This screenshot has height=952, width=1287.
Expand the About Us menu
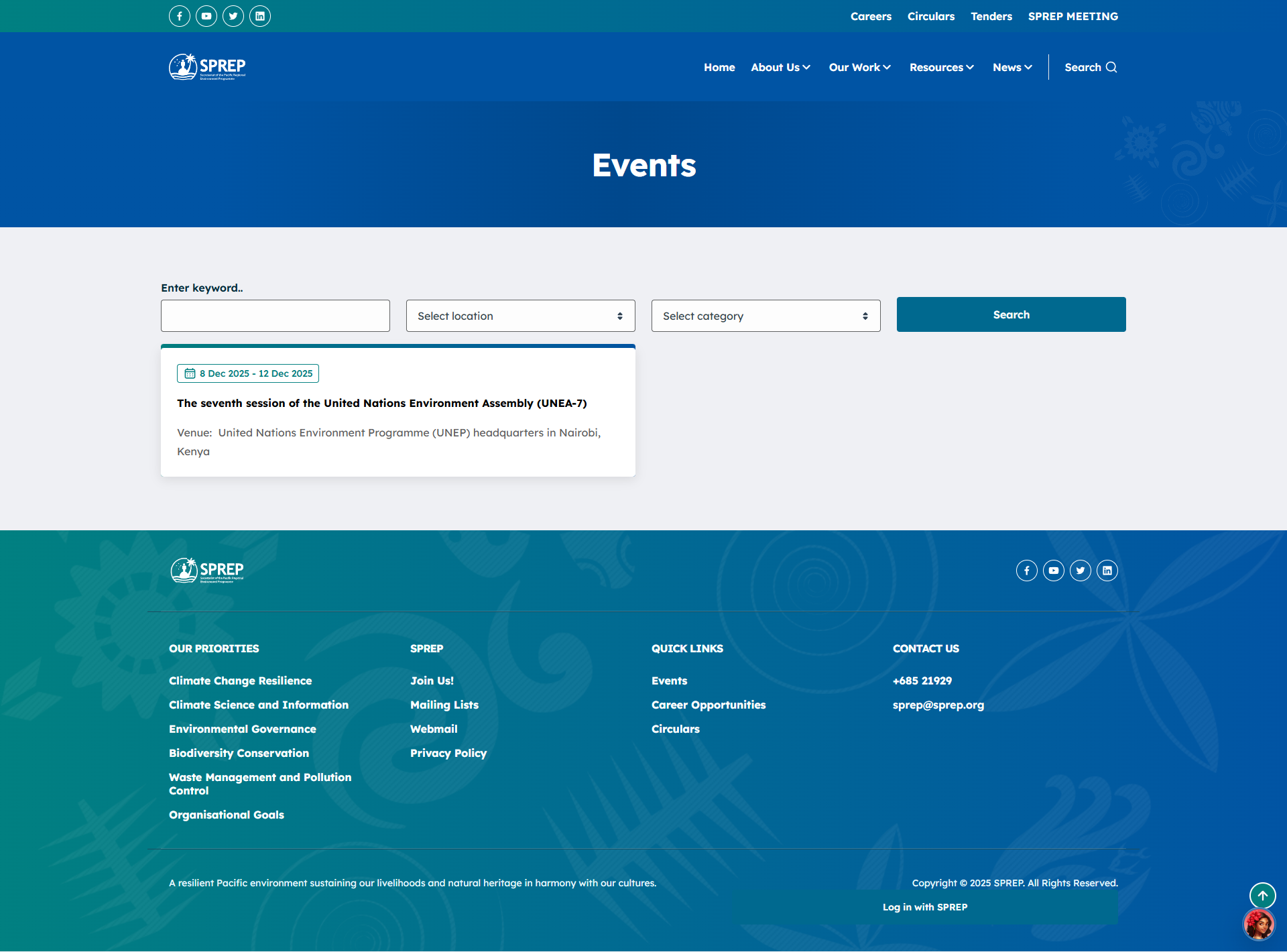tap(780, 67)
